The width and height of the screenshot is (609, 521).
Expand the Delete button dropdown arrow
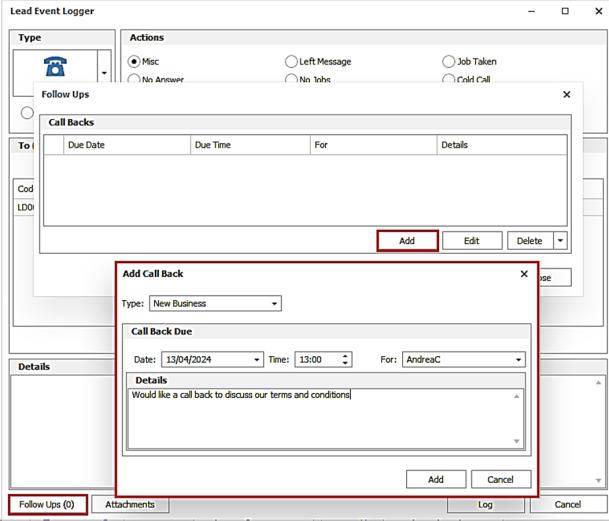[561, 241]
